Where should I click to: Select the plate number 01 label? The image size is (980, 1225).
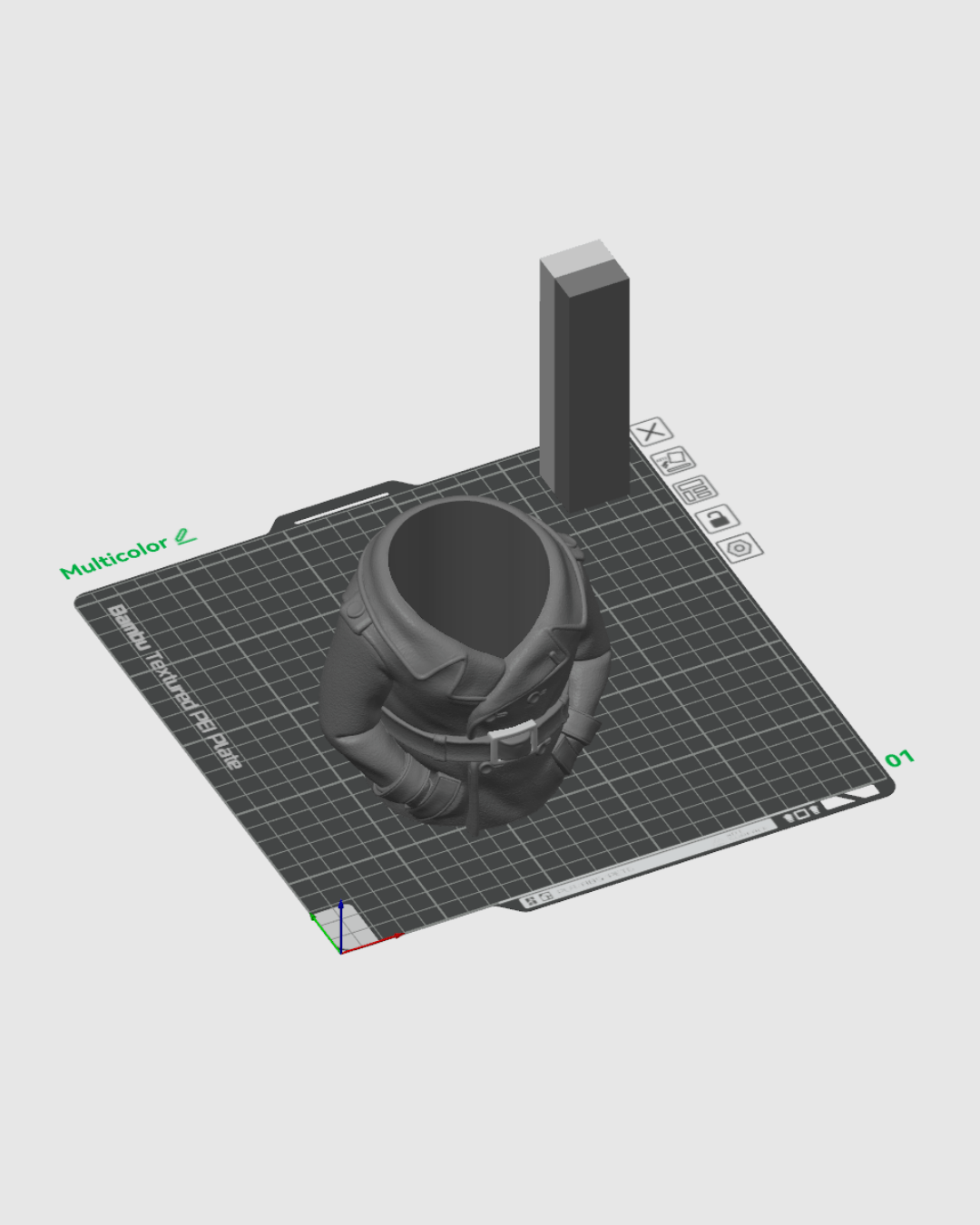point(898,759)
